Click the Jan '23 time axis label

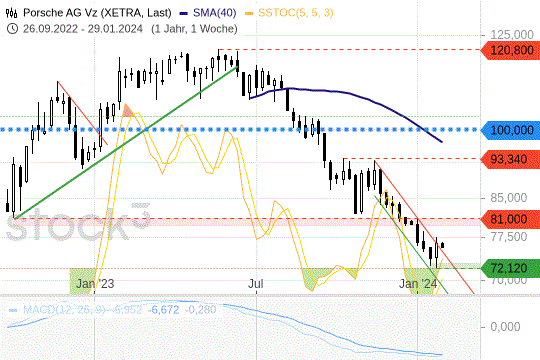(95, 284)
